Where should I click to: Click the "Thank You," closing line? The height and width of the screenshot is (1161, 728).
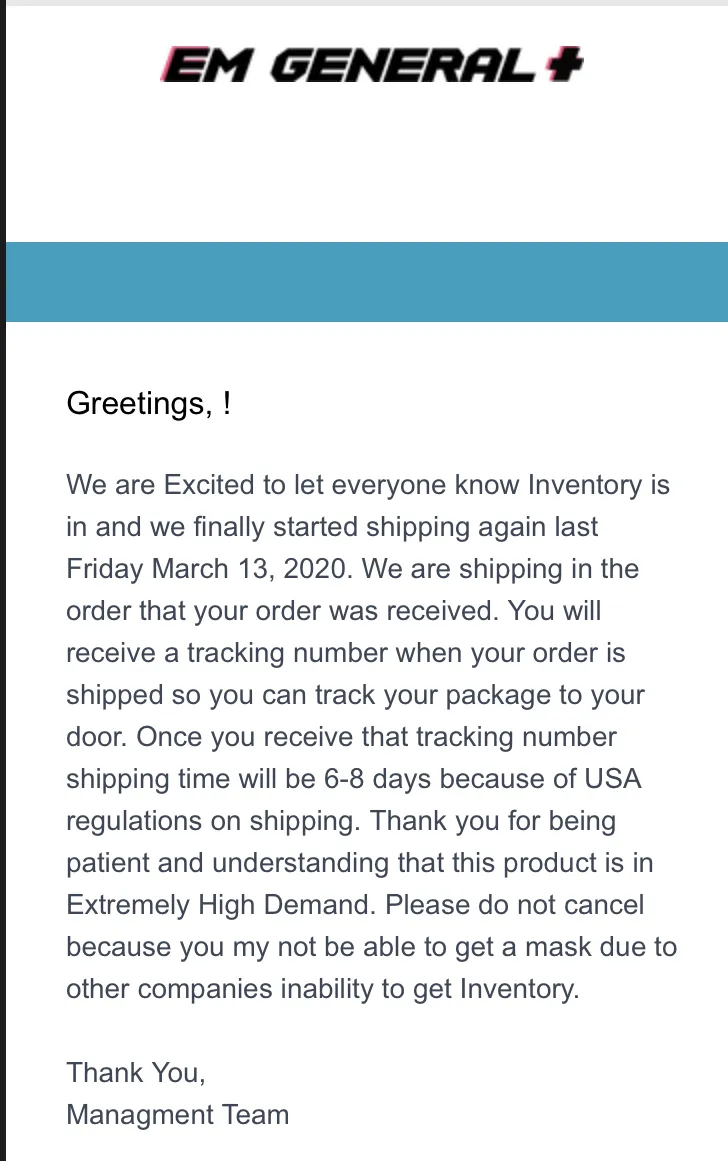[x=136, y=1073]
